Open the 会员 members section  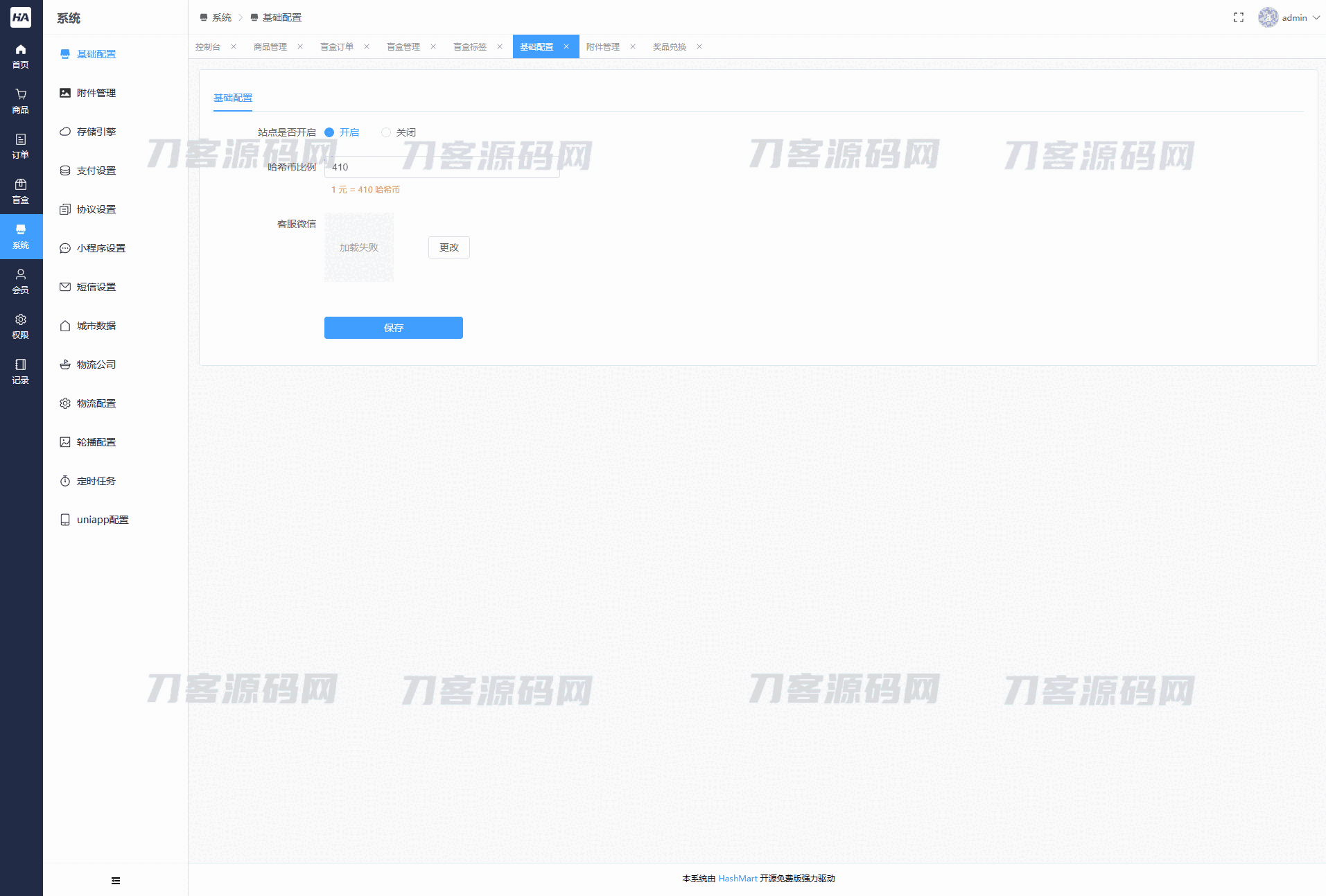[21, 281]
